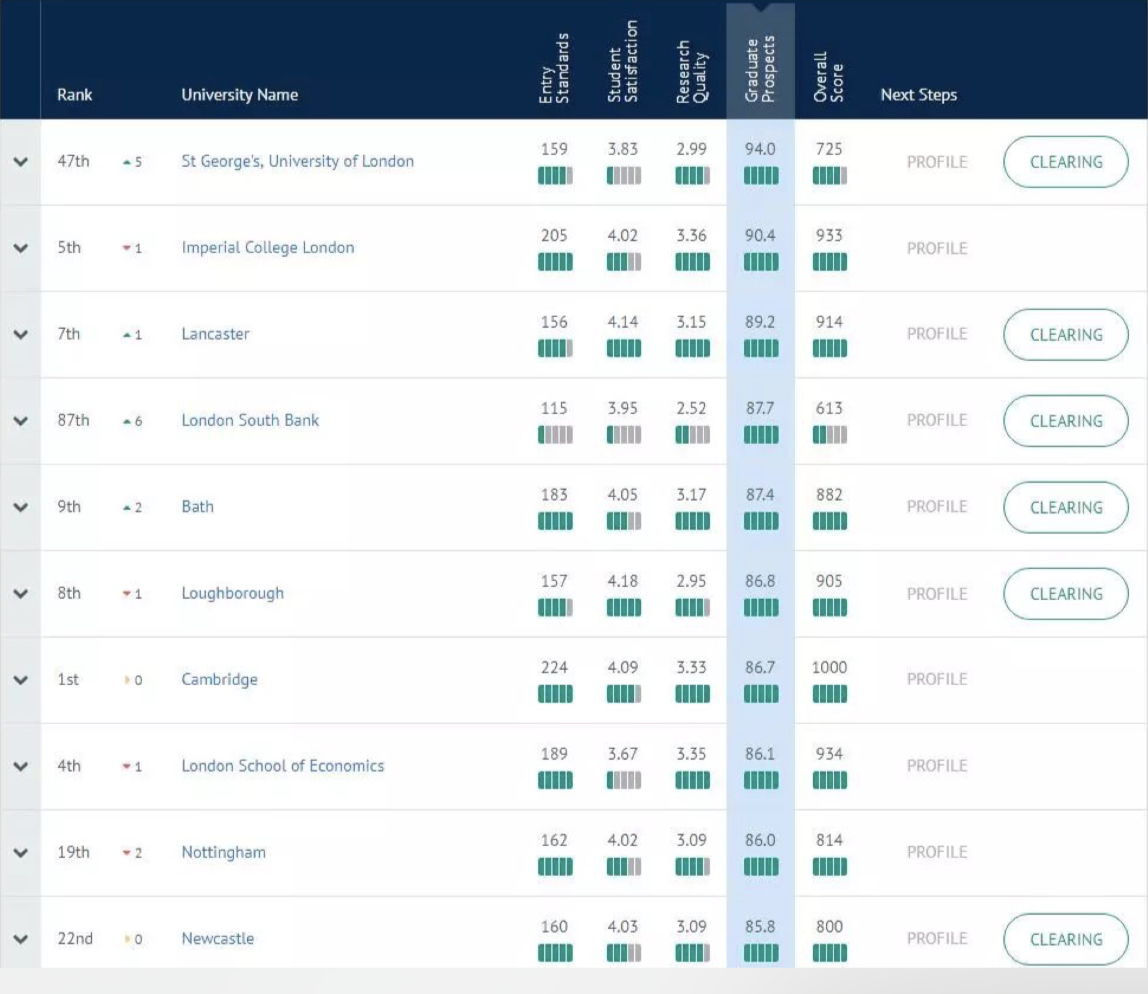
Task: Expand the Cambridge row chevron
Action: (20, 680)
